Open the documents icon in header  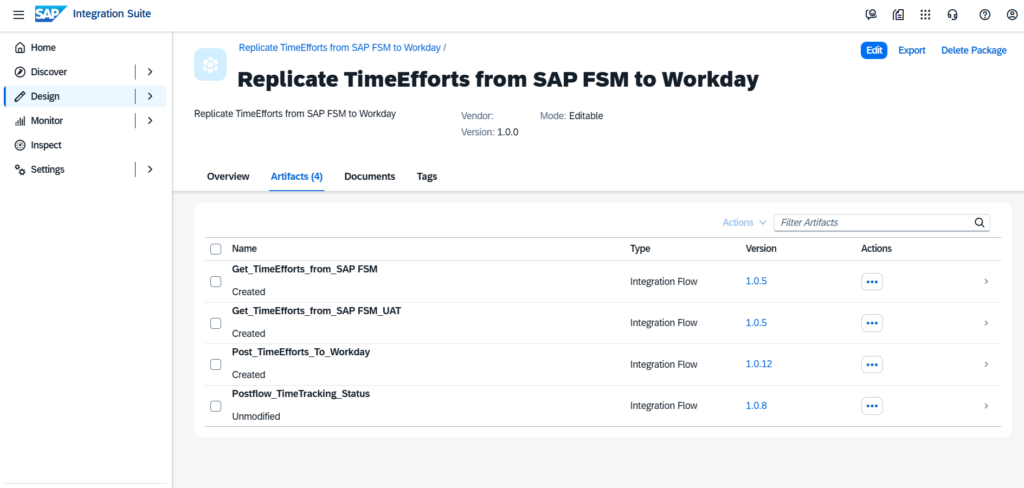click(898, 14)
